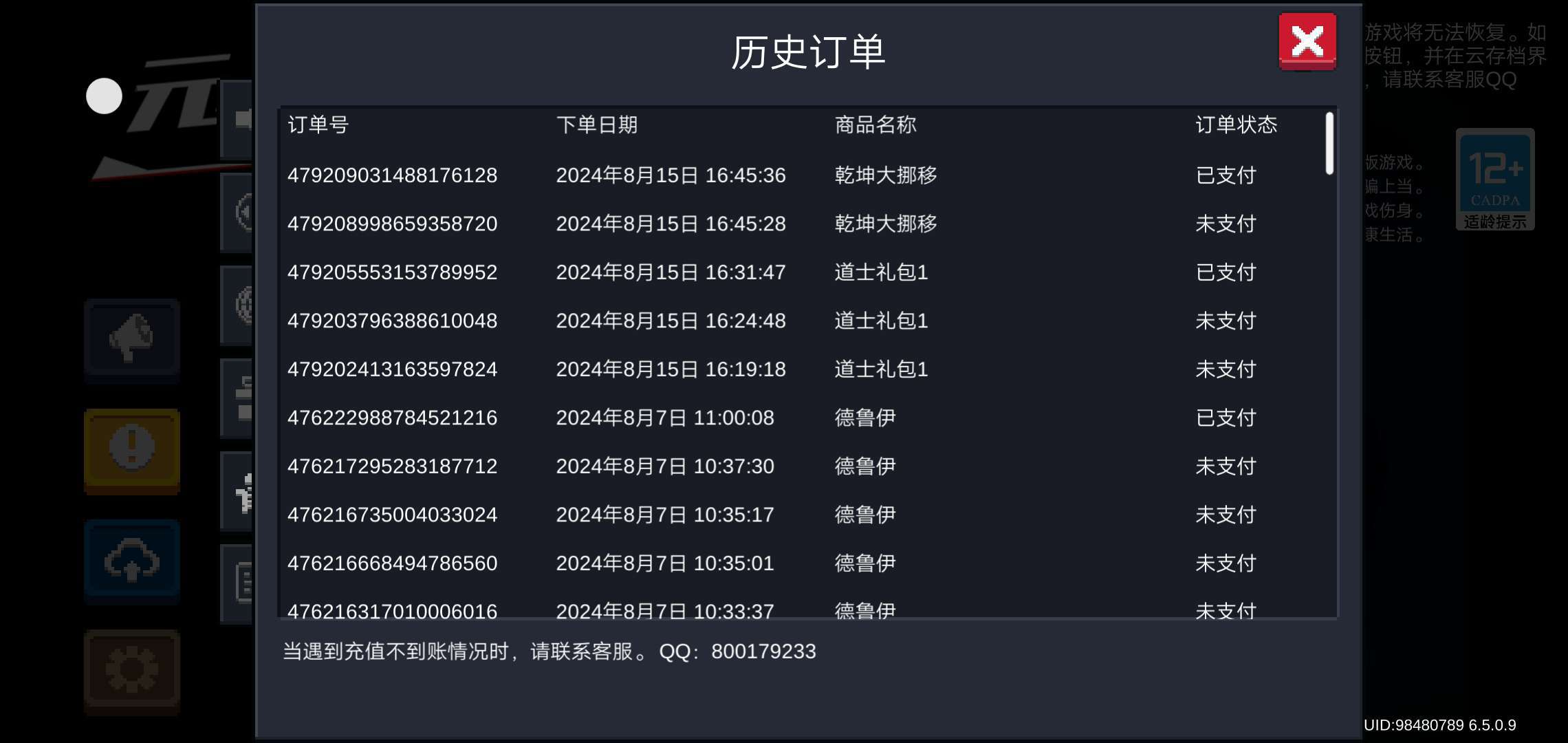
Task: Tap the CADPA 12+ age rating badge
Action: [x=1495, y=179]
